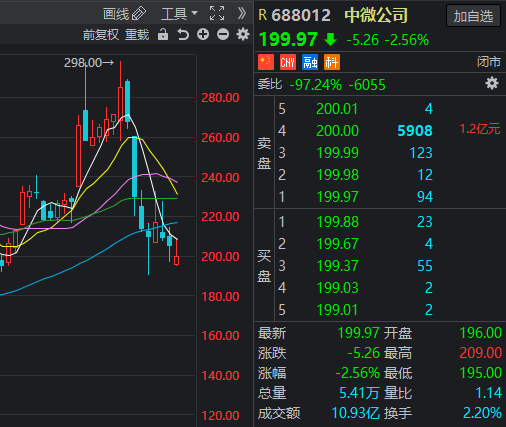Click the 280.00 price axis label
This screenshot has width=506, height=427.
click(x=220, y=98)
